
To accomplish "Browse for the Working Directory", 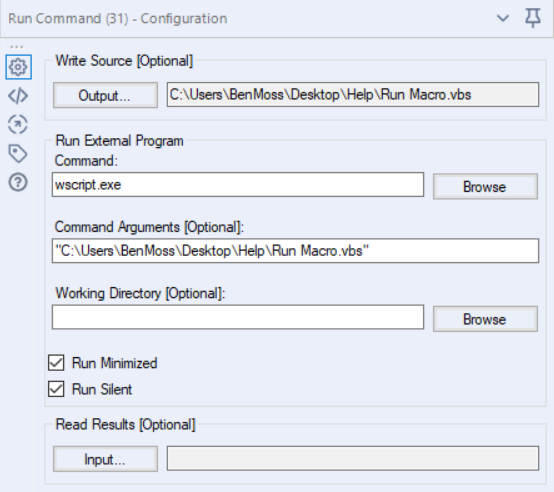I will [x=485, y=319].
